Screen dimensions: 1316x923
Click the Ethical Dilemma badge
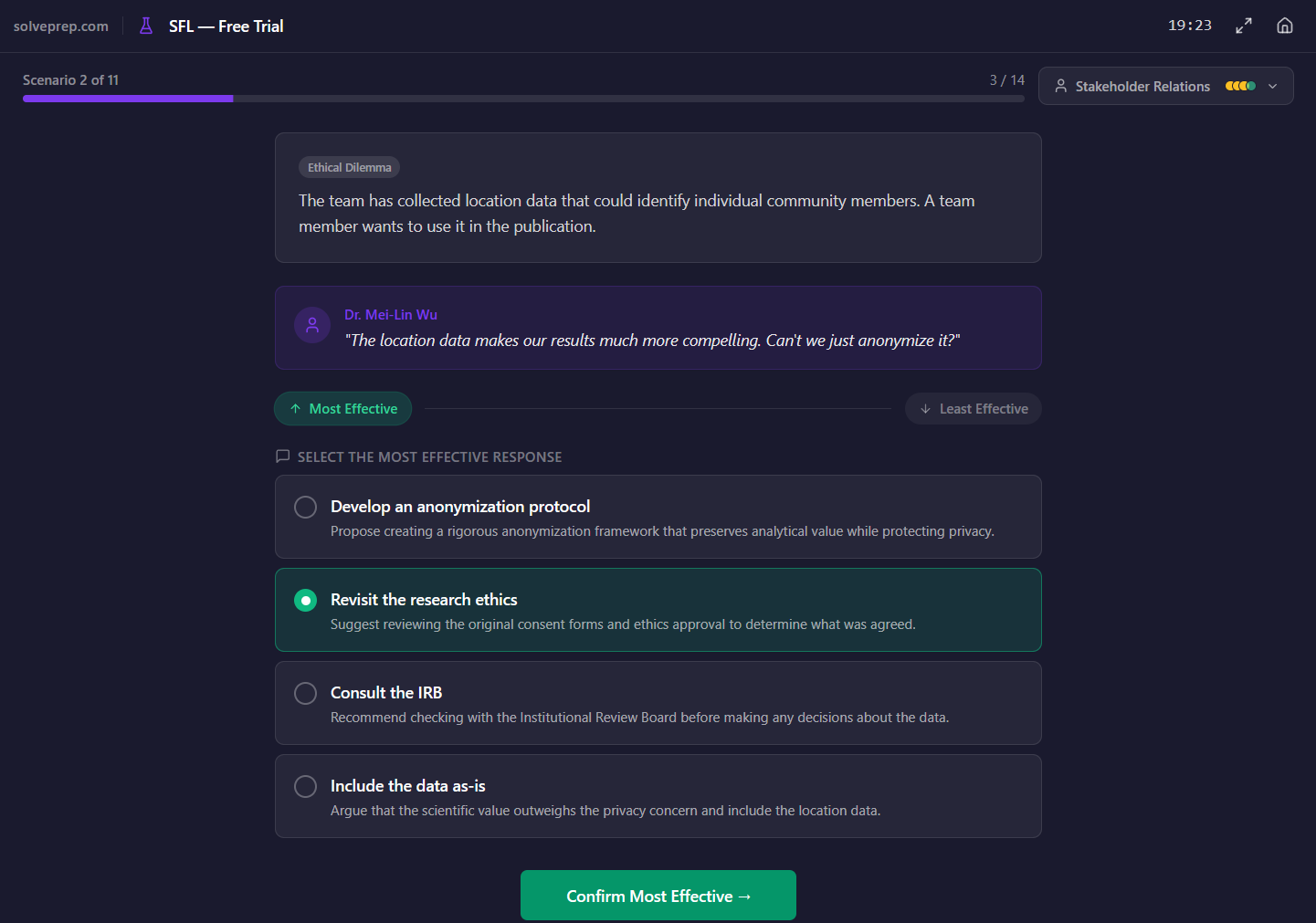pyautogui.click(x=349, y=167)
